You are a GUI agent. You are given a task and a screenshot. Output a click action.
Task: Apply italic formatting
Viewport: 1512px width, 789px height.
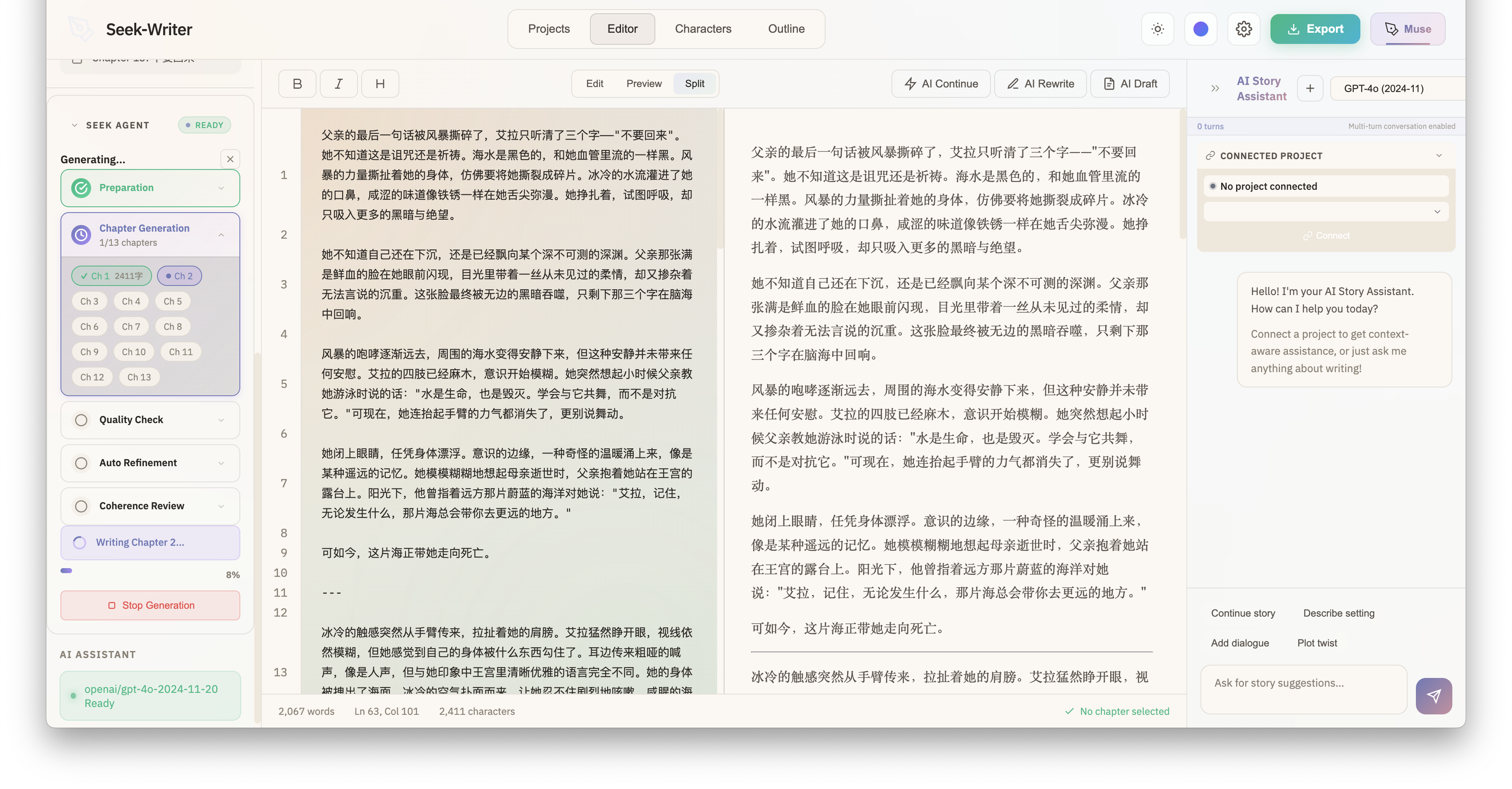339,84
